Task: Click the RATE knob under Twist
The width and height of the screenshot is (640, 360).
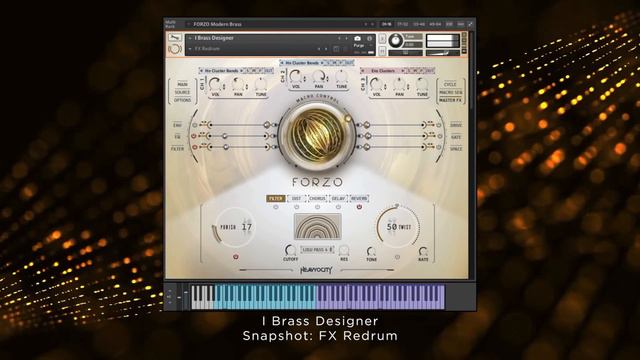Action: (423, 251)
